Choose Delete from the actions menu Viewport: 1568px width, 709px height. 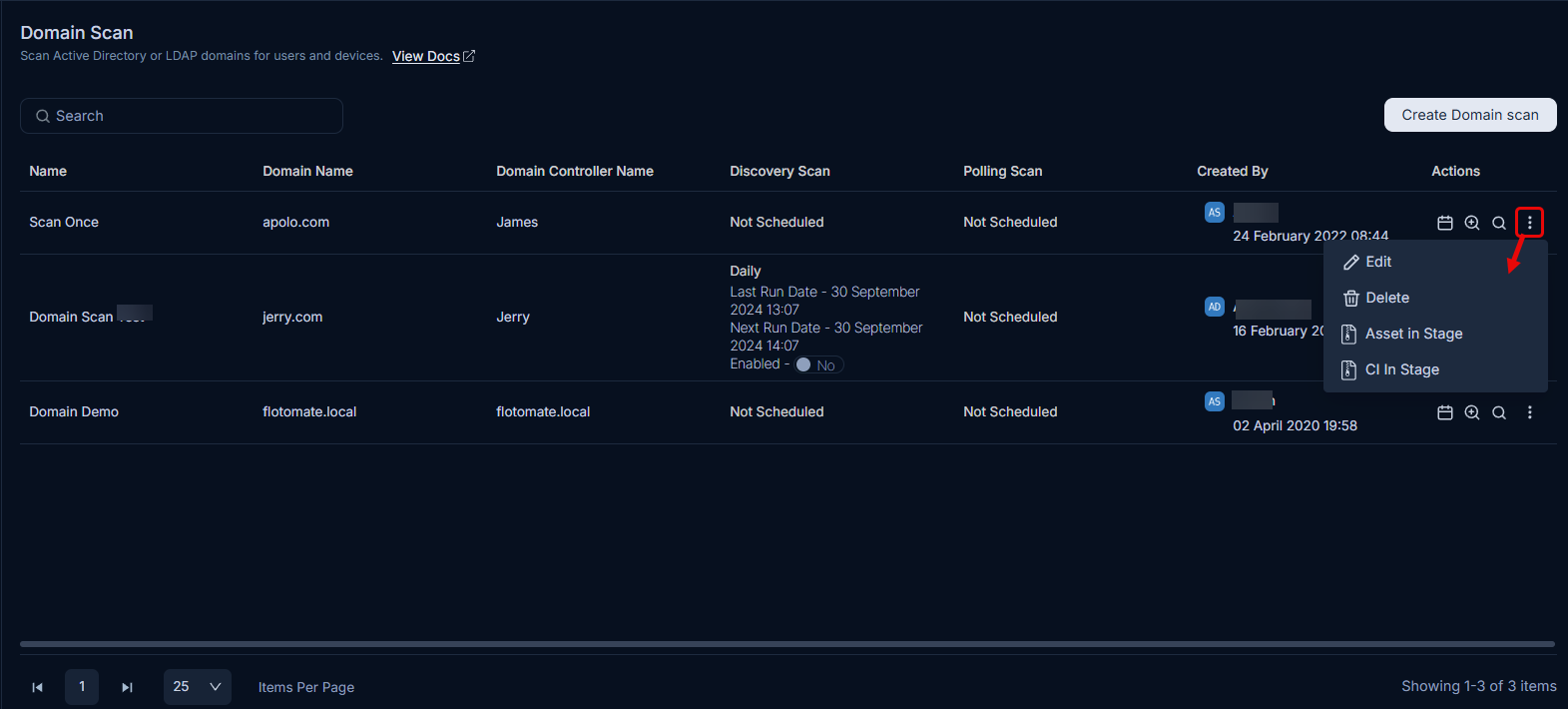tap(1435, 298)
